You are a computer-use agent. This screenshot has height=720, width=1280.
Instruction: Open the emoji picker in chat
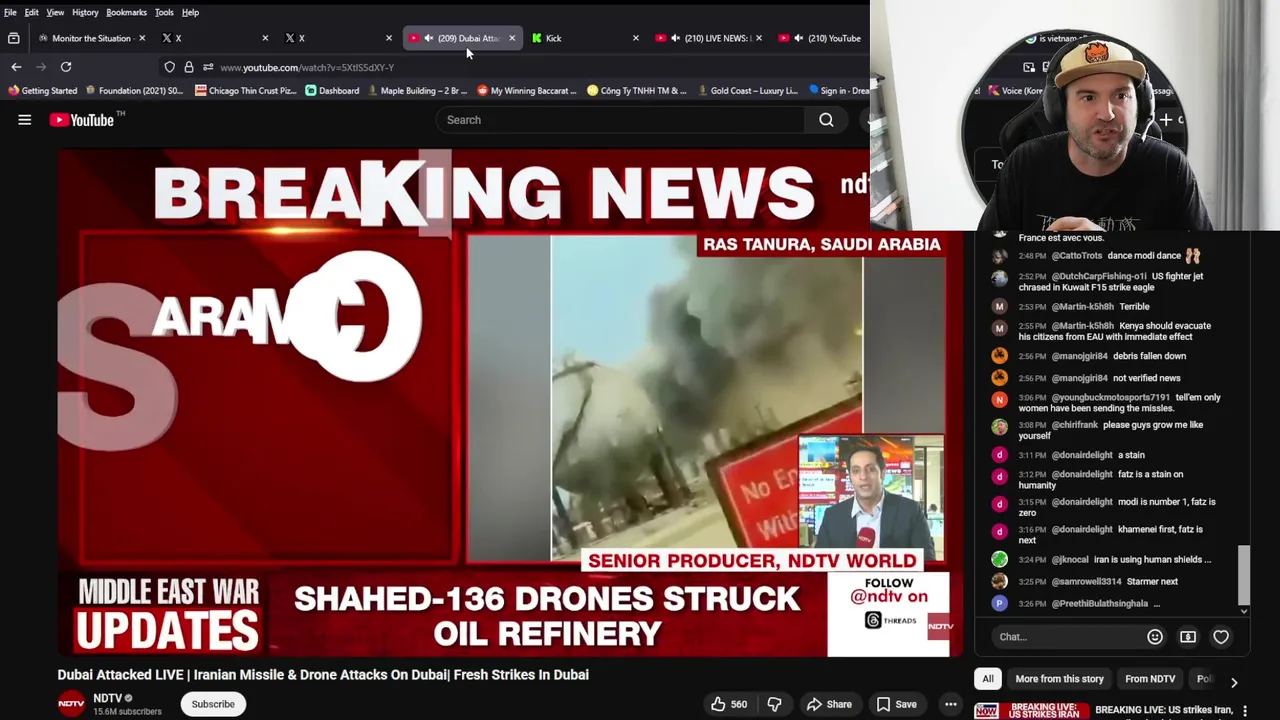[x=1155, y=637]
